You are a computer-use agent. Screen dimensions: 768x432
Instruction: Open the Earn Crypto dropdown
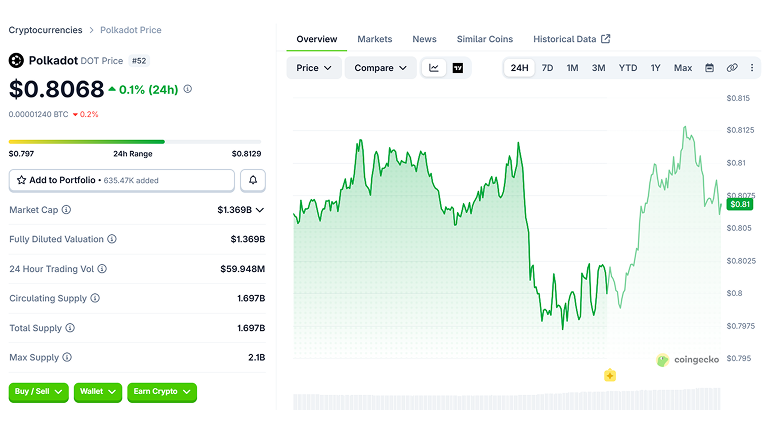pyautogui.click(x=162, y=392)
